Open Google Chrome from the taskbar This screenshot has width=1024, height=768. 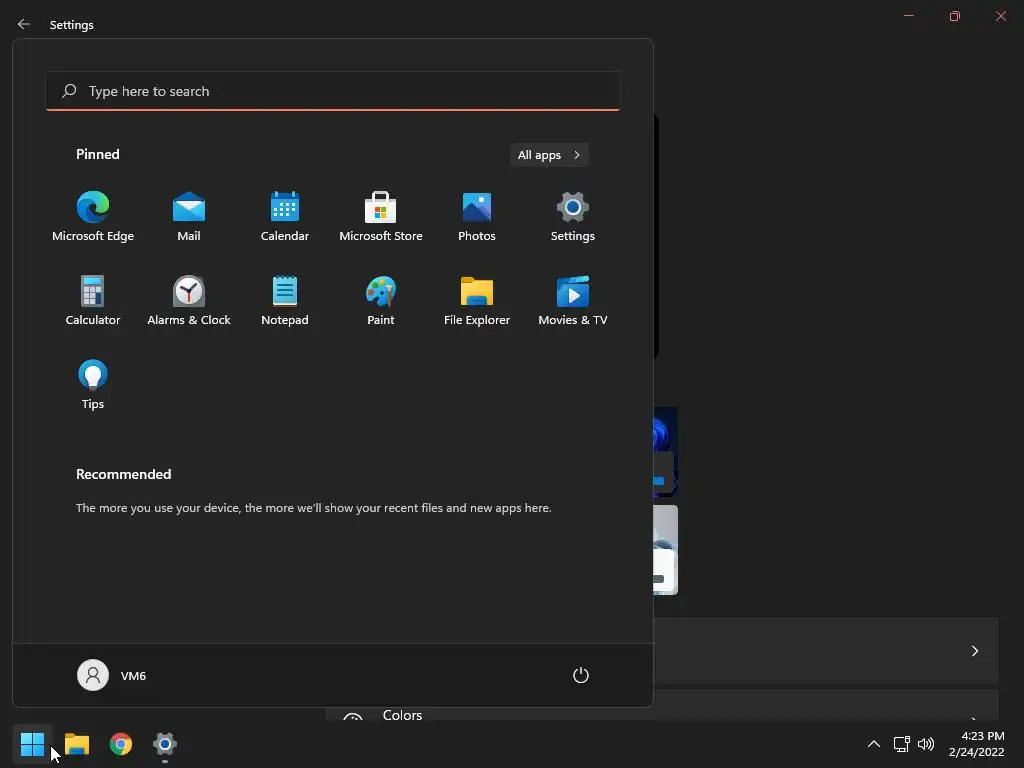(121, 744)
